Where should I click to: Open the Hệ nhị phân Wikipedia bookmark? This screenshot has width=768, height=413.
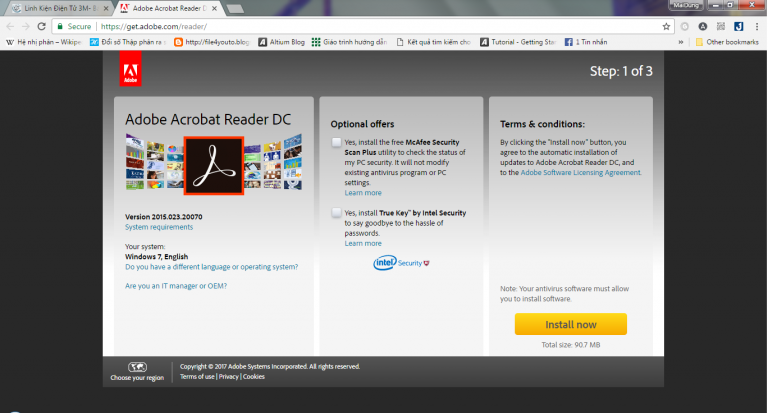pos(44,42)
